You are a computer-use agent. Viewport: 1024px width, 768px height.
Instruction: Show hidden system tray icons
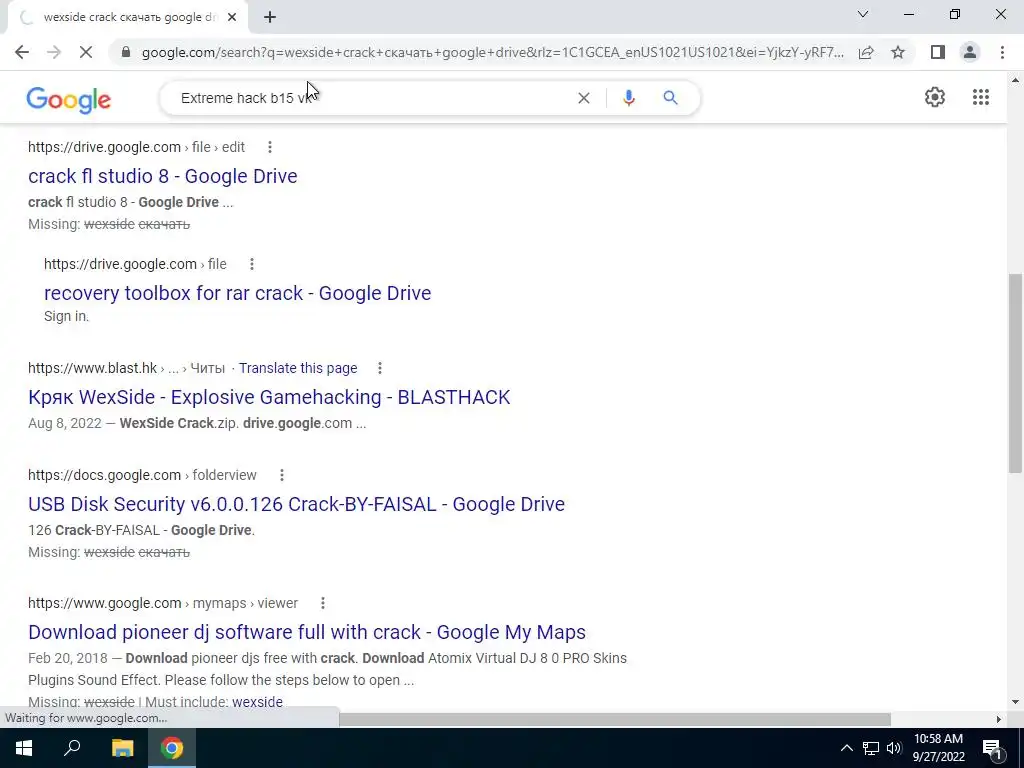(x=846, y=748)
